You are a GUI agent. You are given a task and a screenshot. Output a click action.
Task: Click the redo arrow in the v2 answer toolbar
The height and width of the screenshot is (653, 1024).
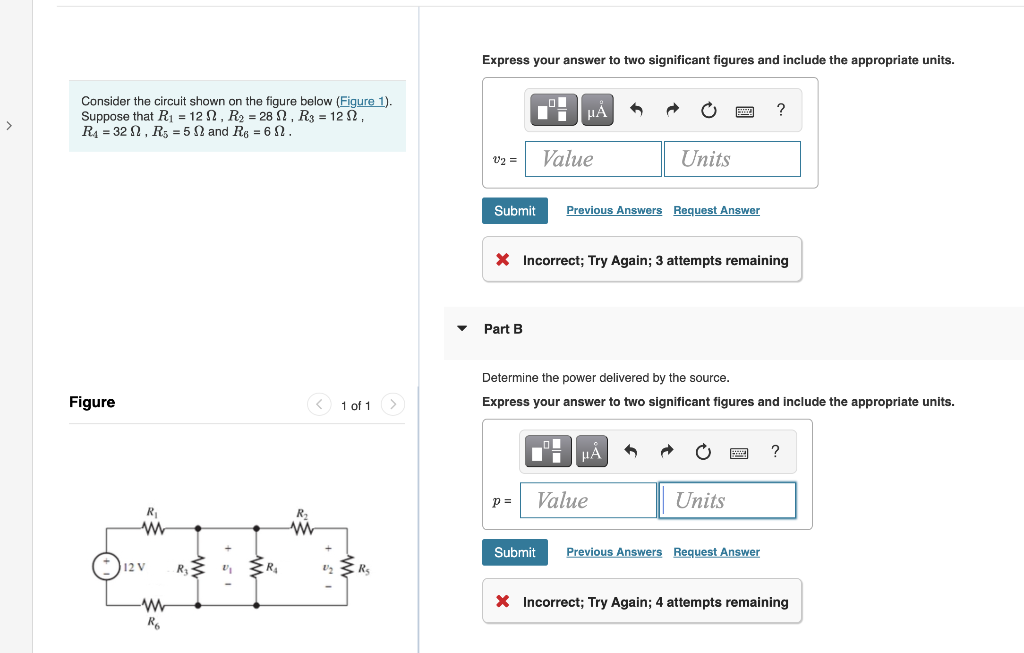pos(670,110)
